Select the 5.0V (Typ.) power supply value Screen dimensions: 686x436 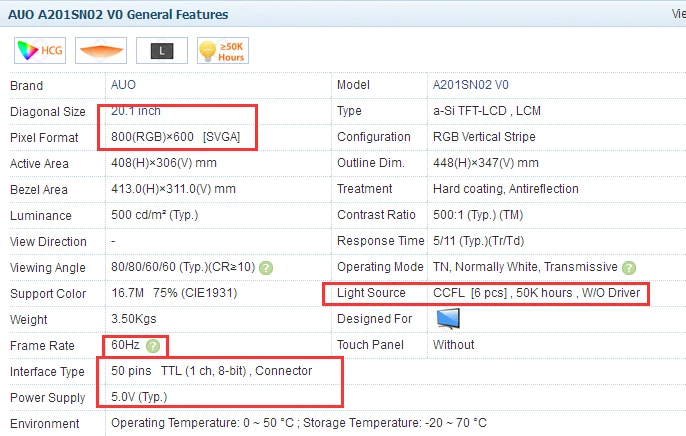(x=139, y=397)
